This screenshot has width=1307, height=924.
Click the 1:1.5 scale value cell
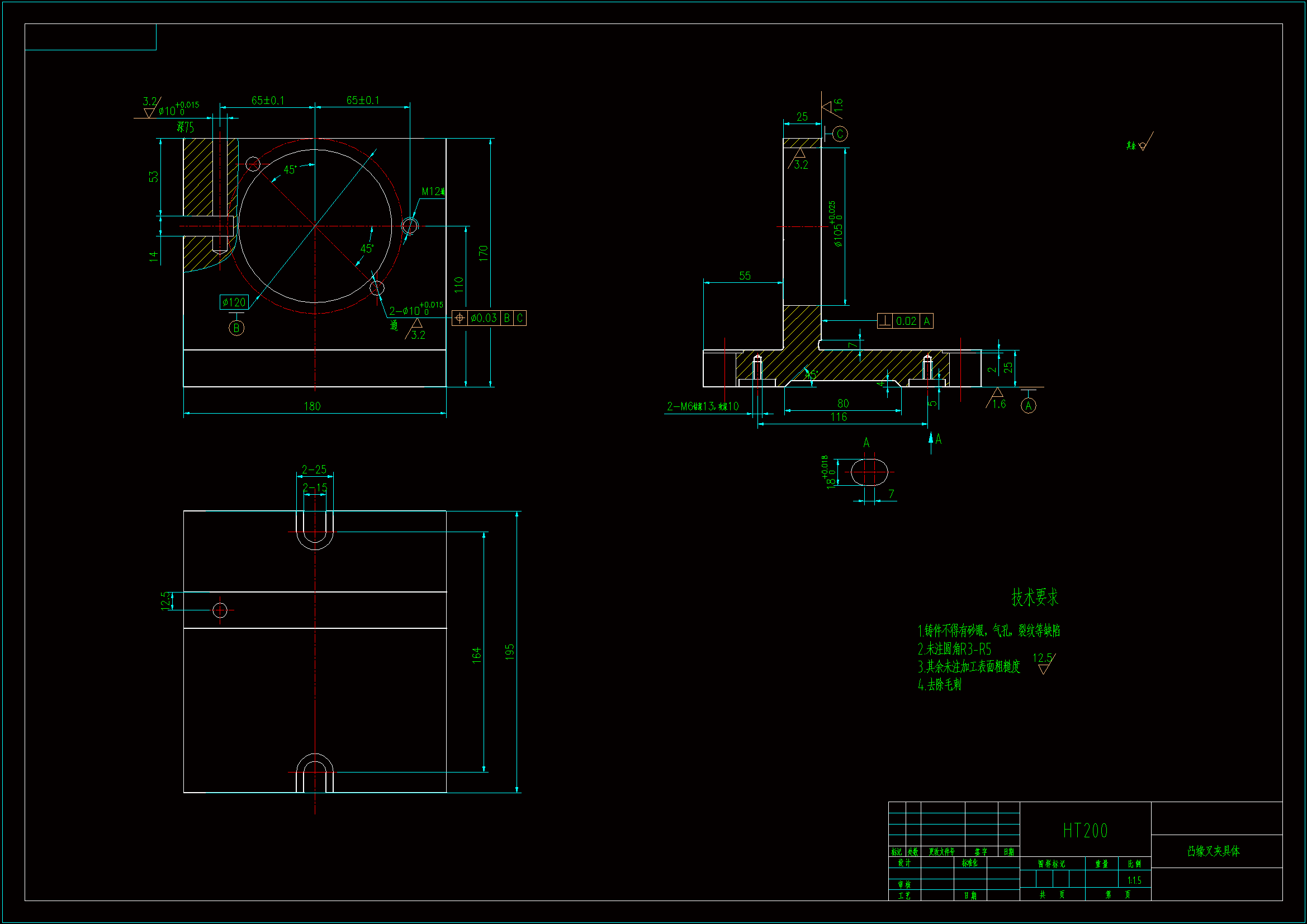(1134, 880)
